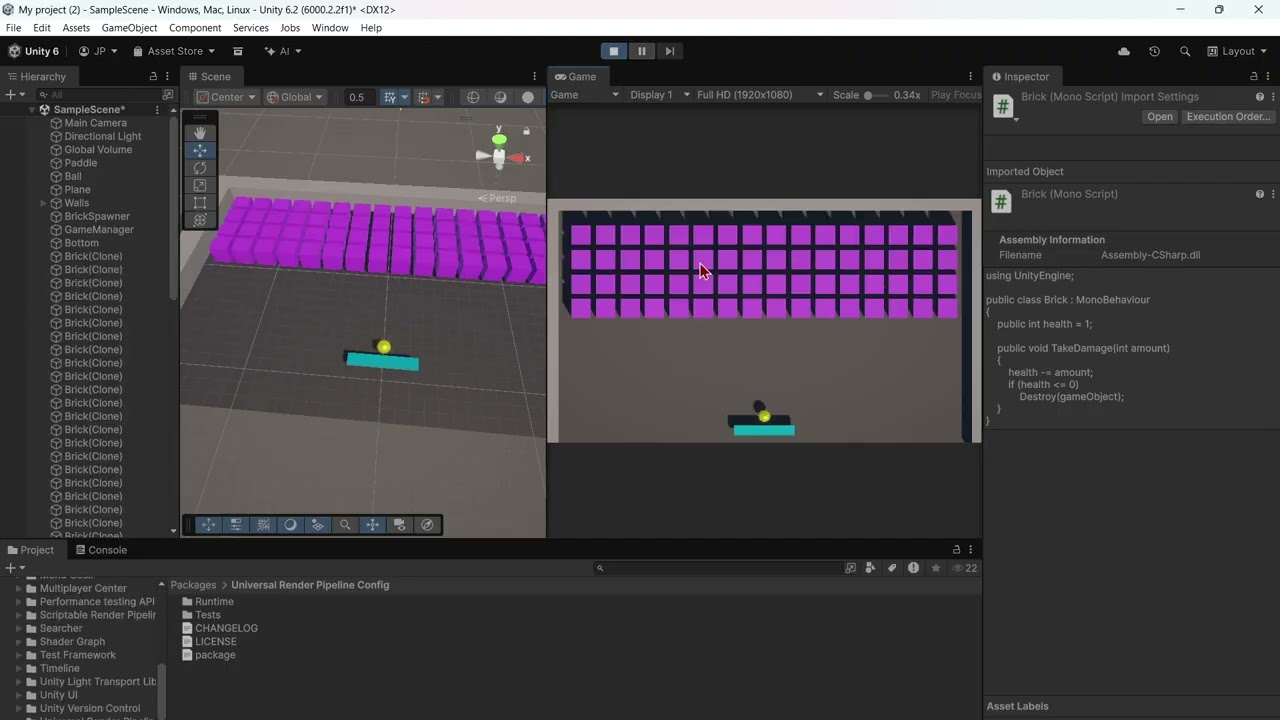The image size is (1280, 720).
Task: Click the Brick script icon in Inspector
Action: [x=1003, y=106]
